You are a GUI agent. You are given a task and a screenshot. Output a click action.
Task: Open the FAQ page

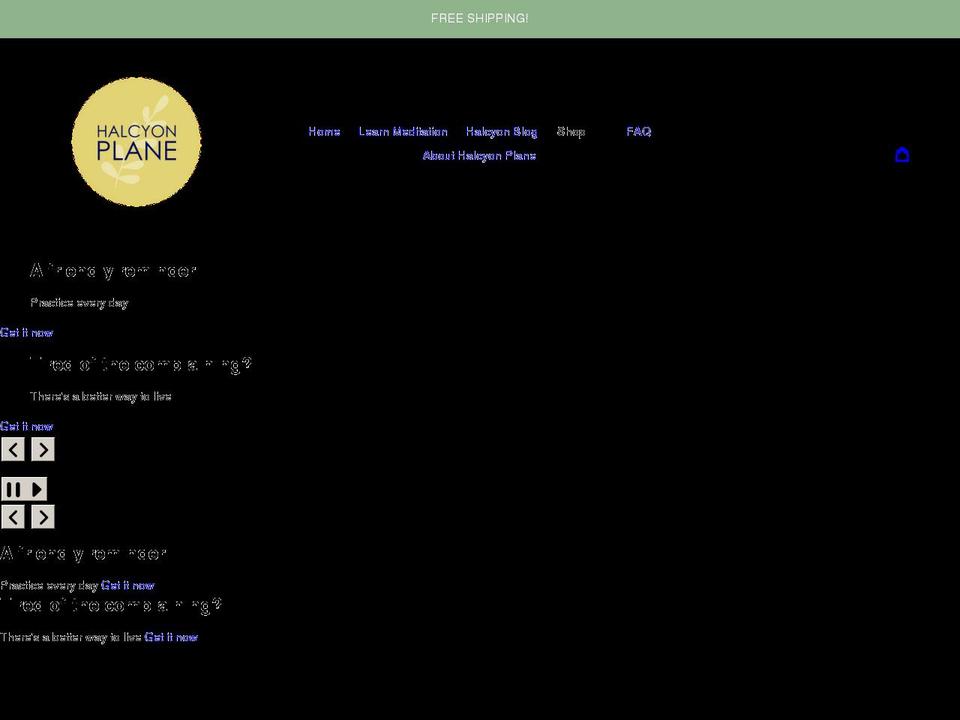(638, 131)
